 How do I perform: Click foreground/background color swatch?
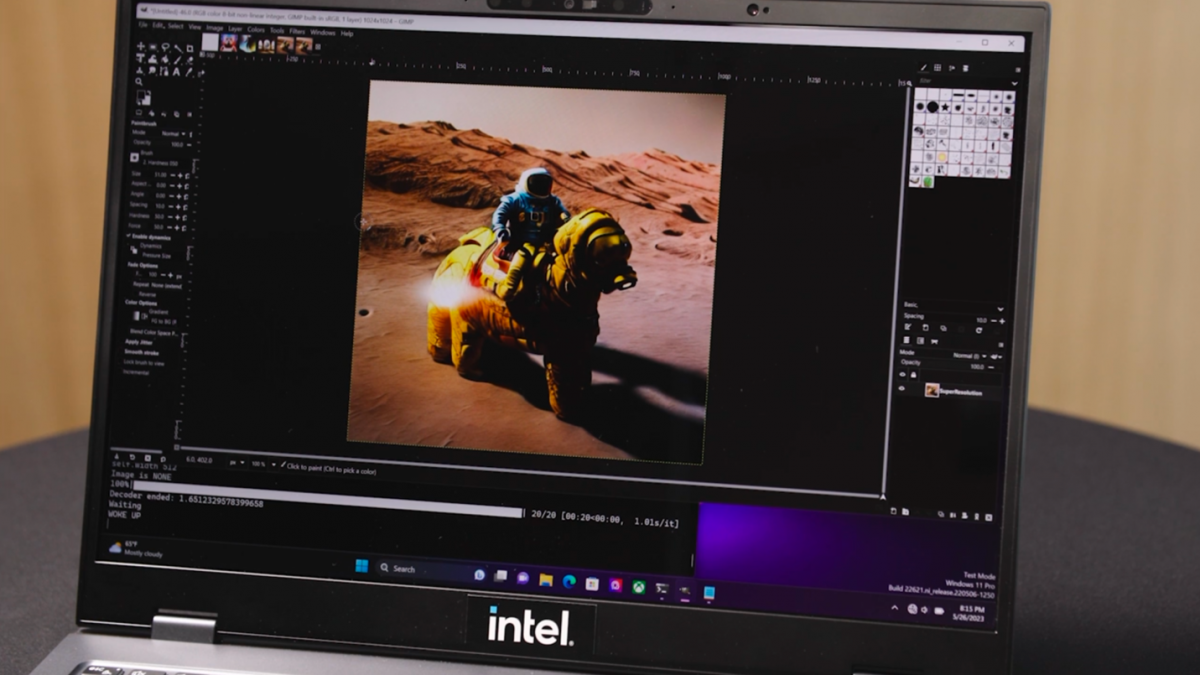click(144, 98)
